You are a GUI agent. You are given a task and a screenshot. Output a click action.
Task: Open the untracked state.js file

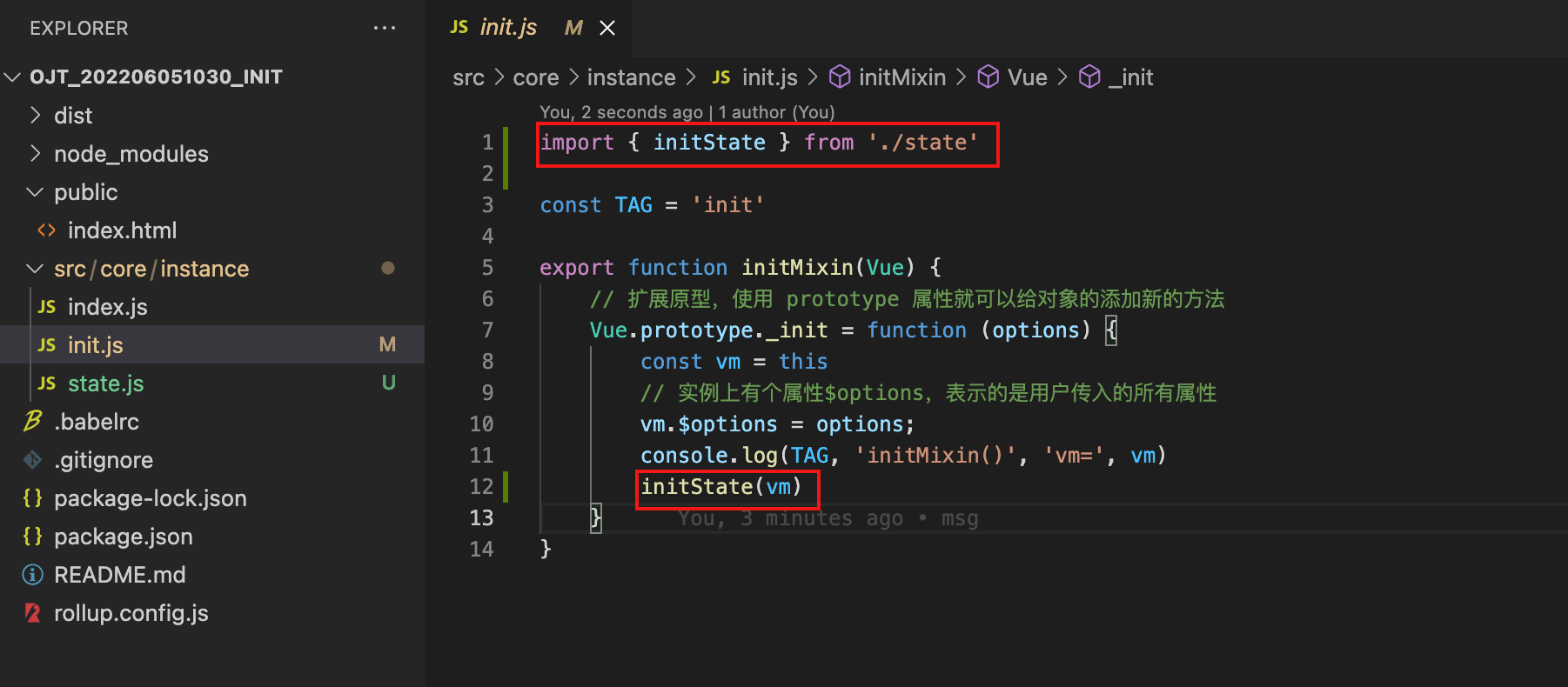[x=212, y=383]
